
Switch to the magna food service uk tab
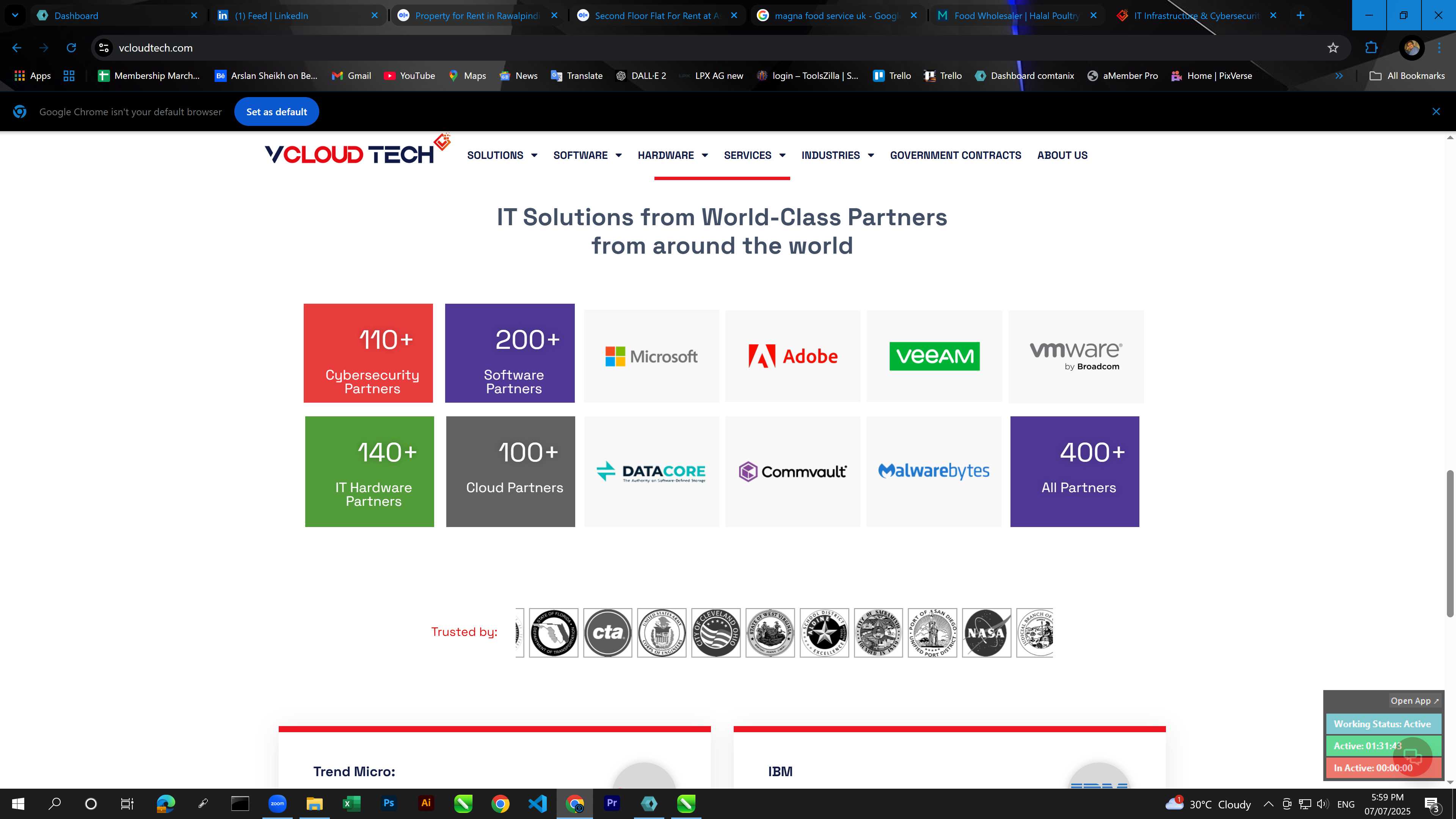838,15
